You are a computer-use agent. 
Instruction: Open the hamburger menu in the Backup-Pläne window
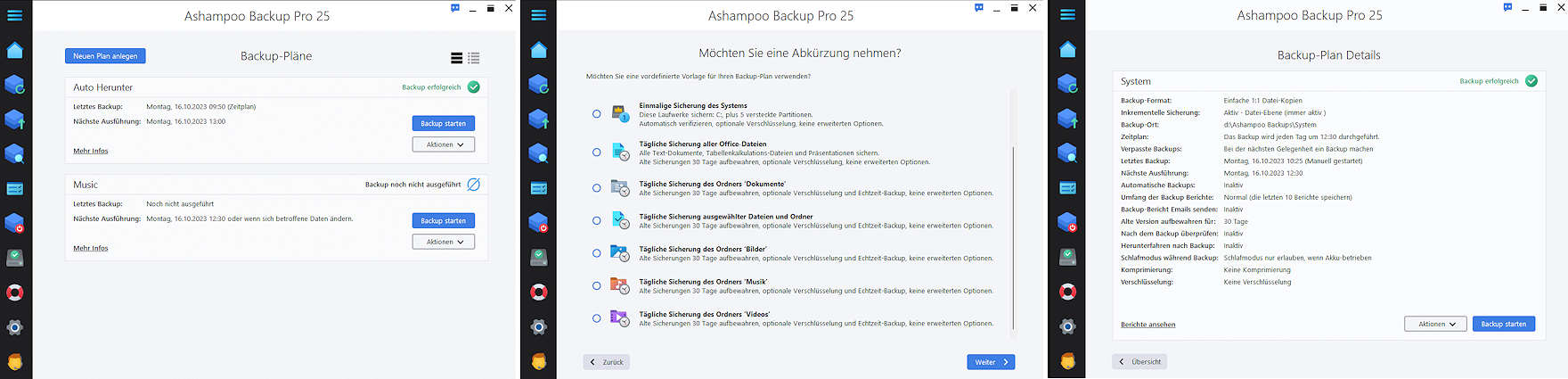point(15,15)
